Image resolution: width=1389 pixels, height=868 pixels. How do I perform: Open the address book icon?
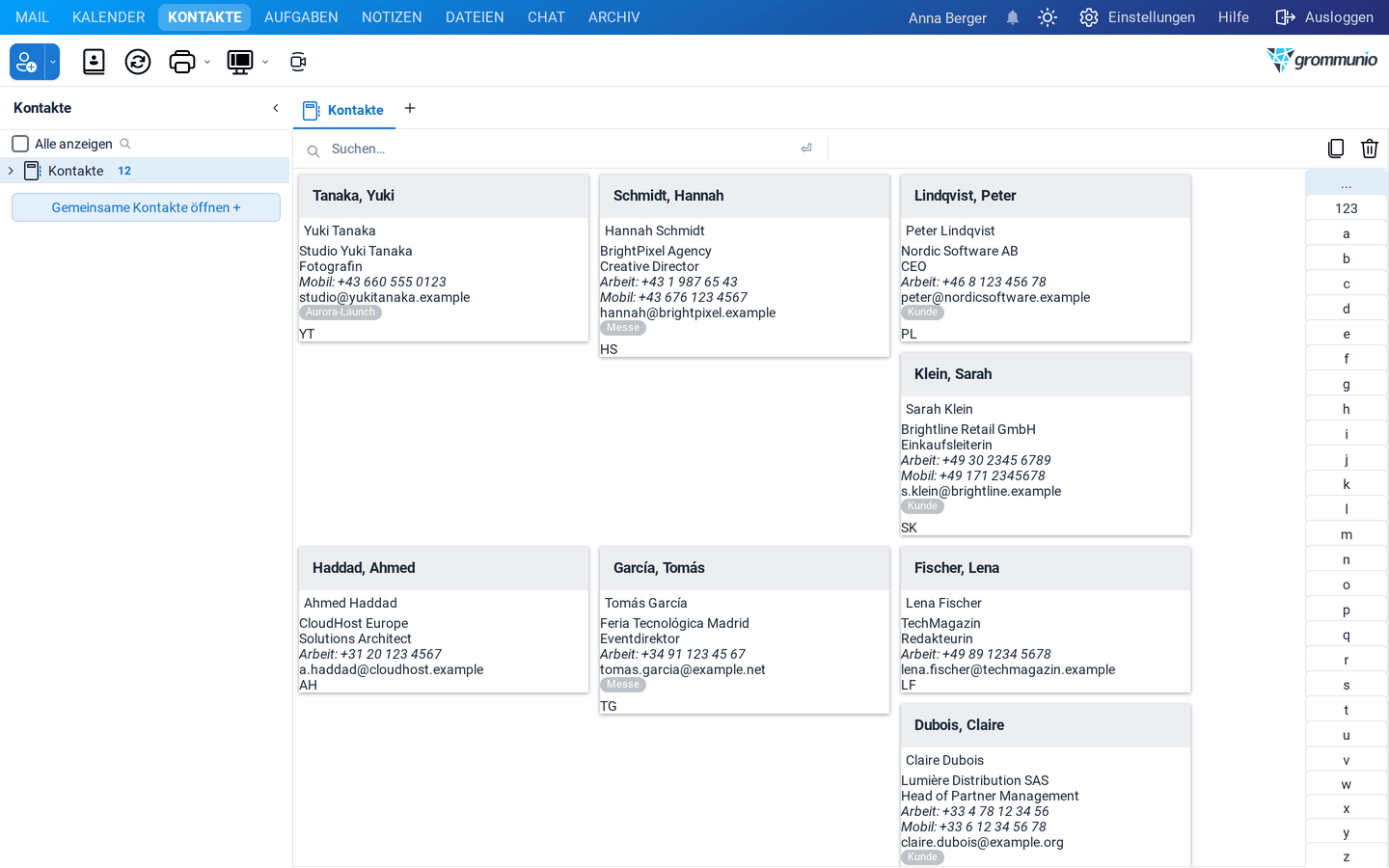click(x=94, y=62)
